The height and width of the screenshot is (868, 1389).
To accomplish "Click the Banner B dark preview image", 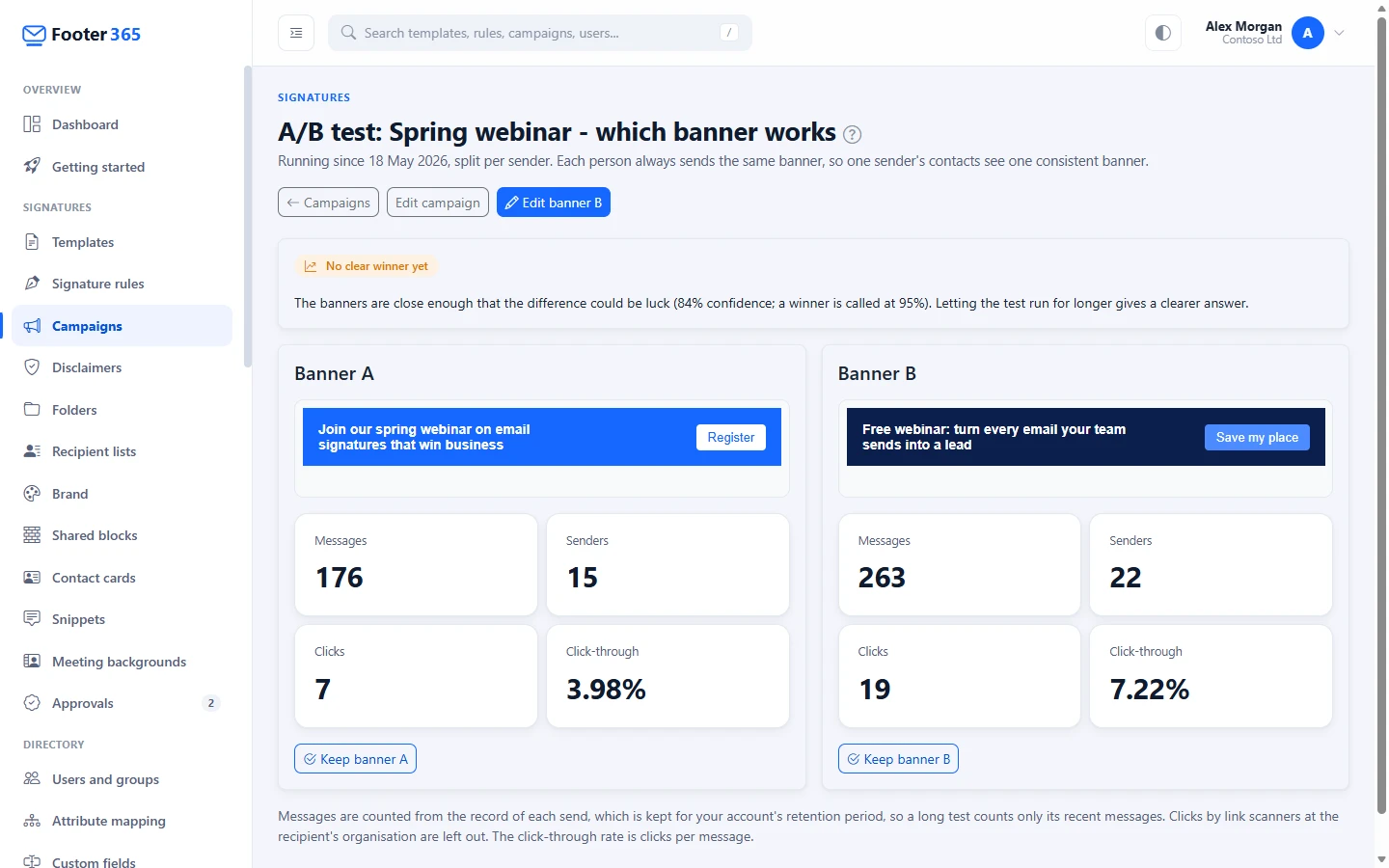I will click(x=1086, y=437).
